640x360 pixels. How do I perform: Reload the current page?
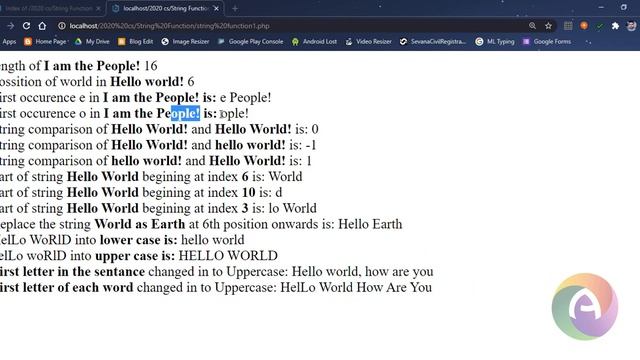[x=26, y=26]
